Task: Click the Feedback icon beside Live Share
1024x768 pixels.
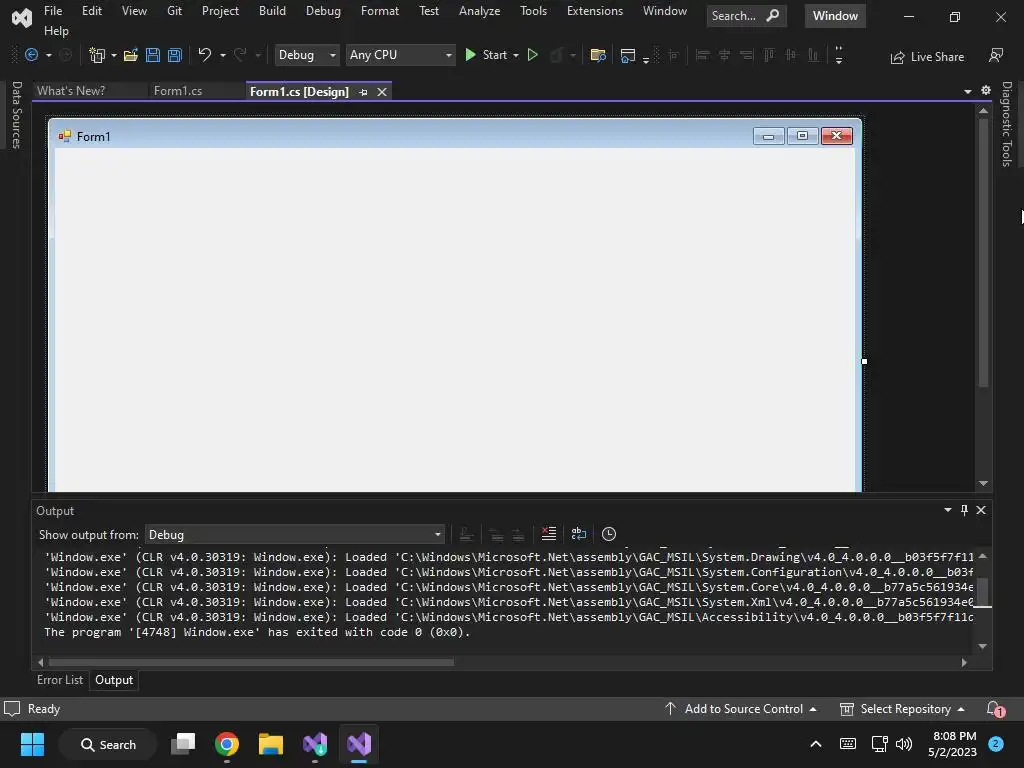Action: click(996, 56)
